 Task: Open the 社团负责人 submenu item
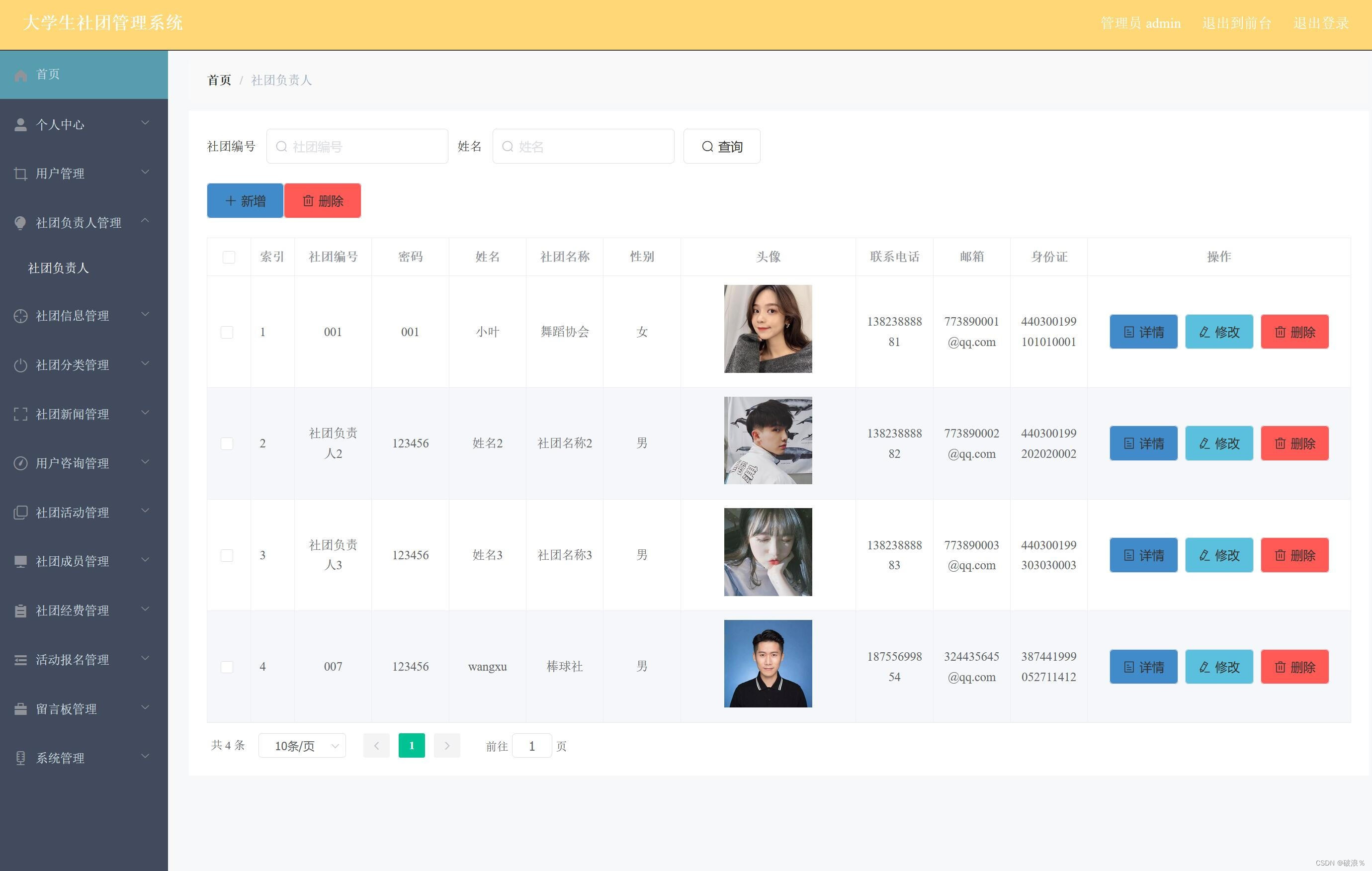[59, 268]
